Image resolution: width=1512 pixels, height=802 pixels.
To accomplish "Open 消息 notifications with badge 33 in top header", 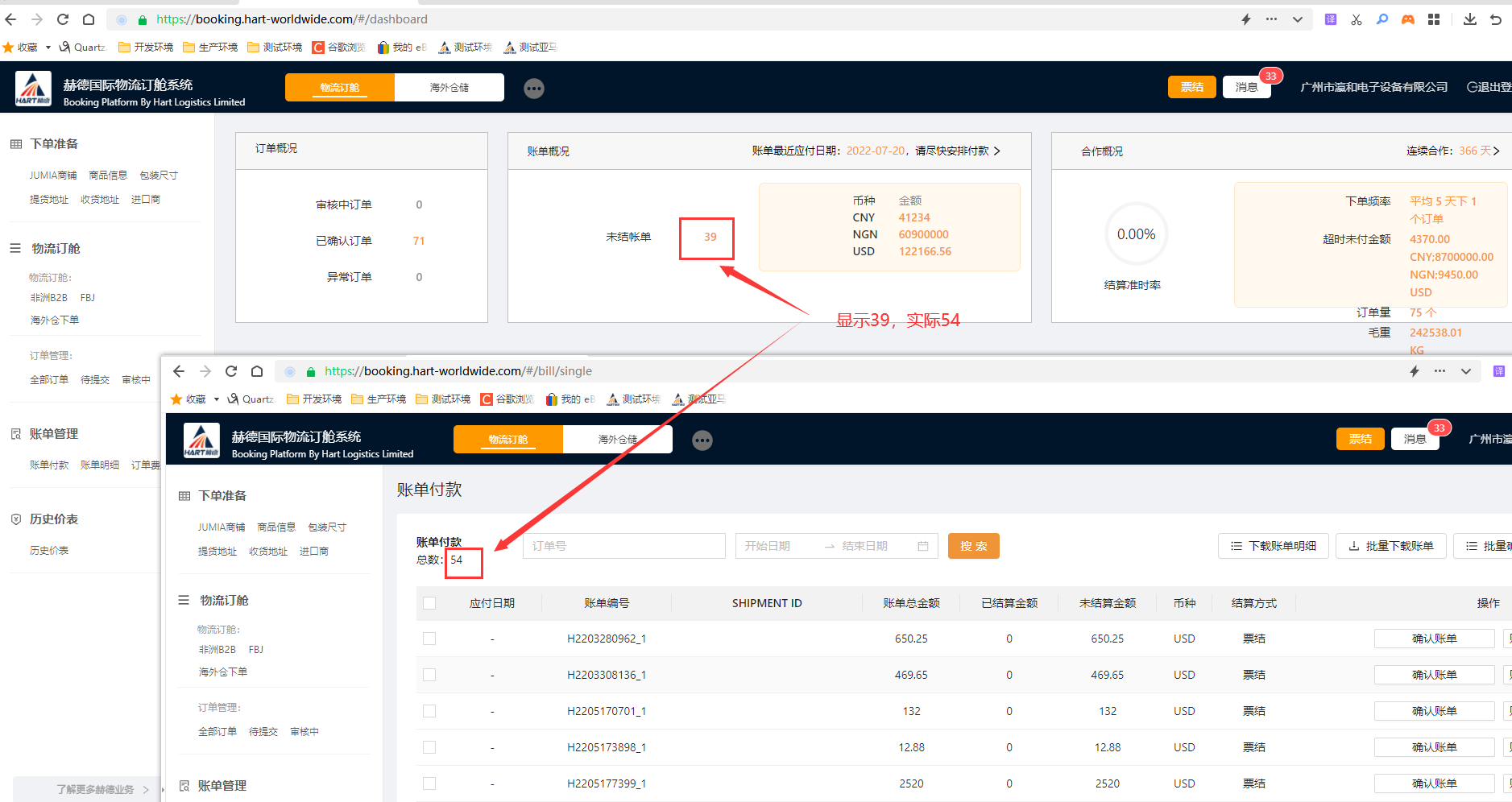I will coord(1246,87).
